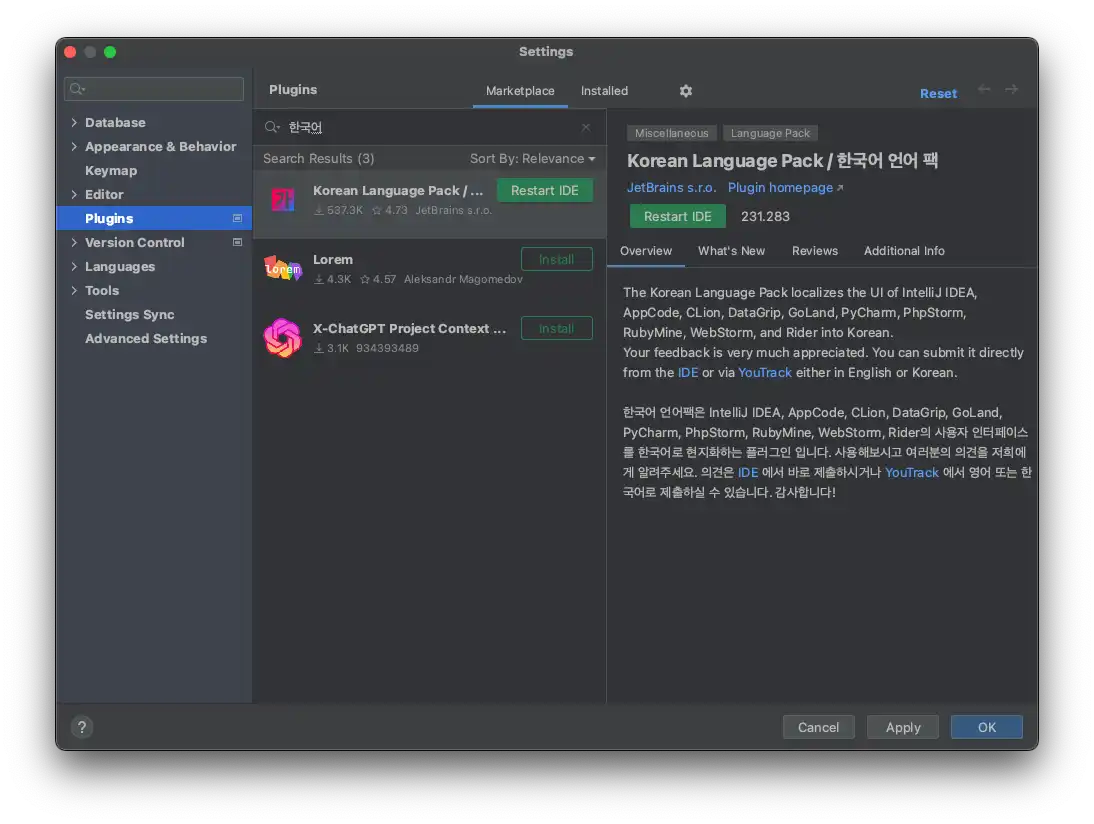Select the Lorem search result title

click(333, 260)
